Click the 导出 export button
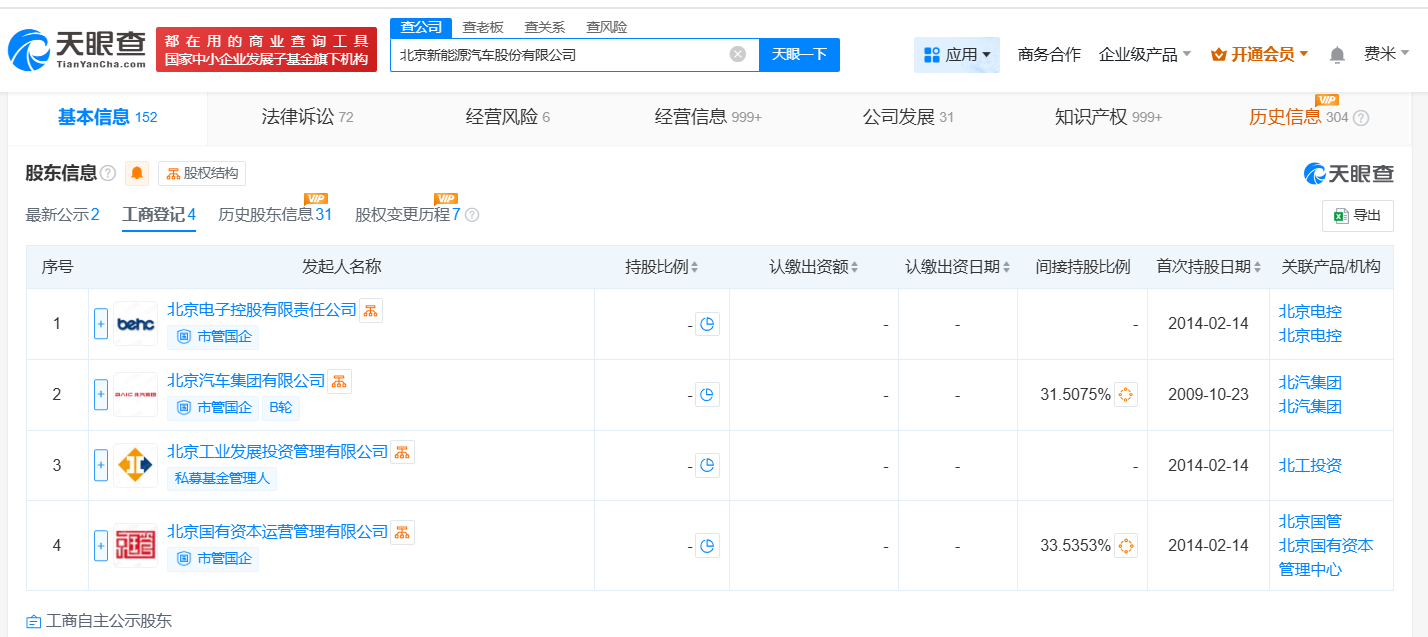 (1357, 216)
